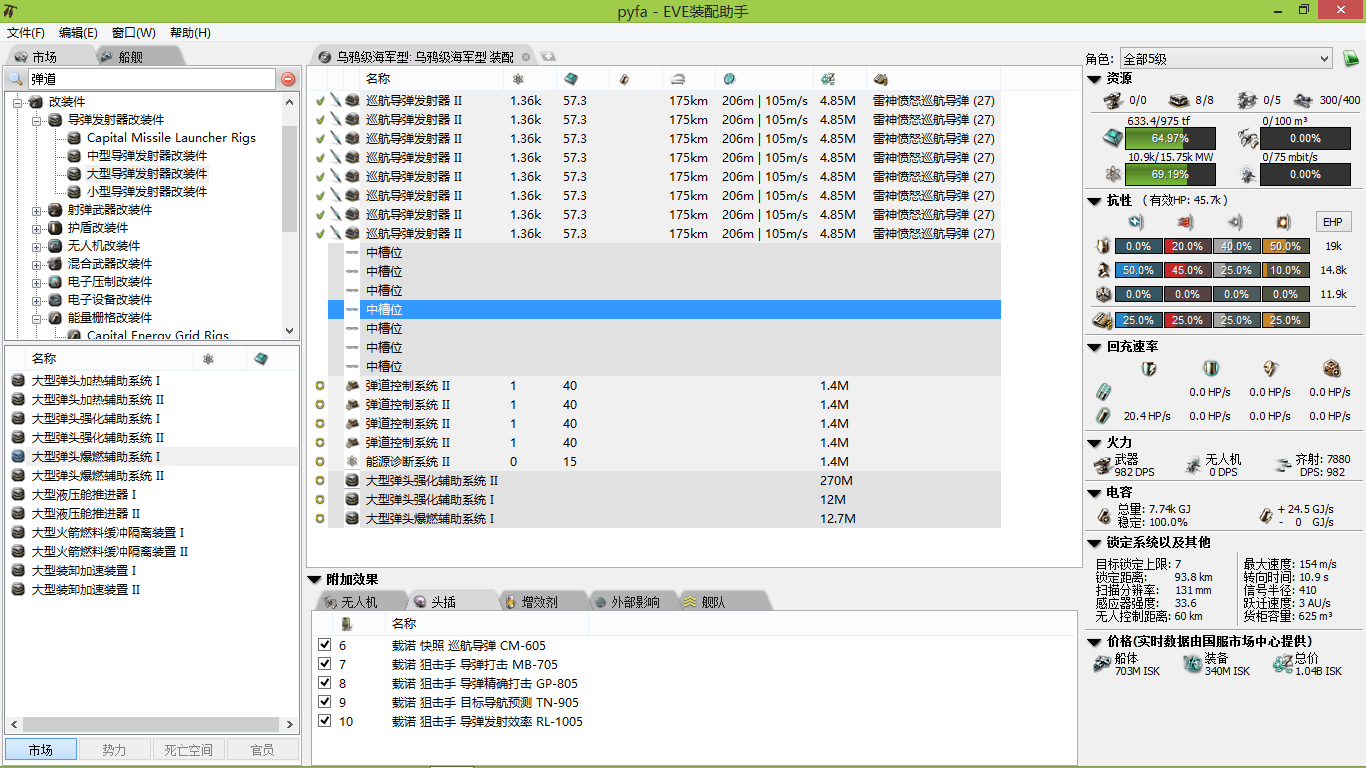Clear the search box with red icon
Image resolution: width=1366 pixels, height=768 pixels.
pos(288,79)
